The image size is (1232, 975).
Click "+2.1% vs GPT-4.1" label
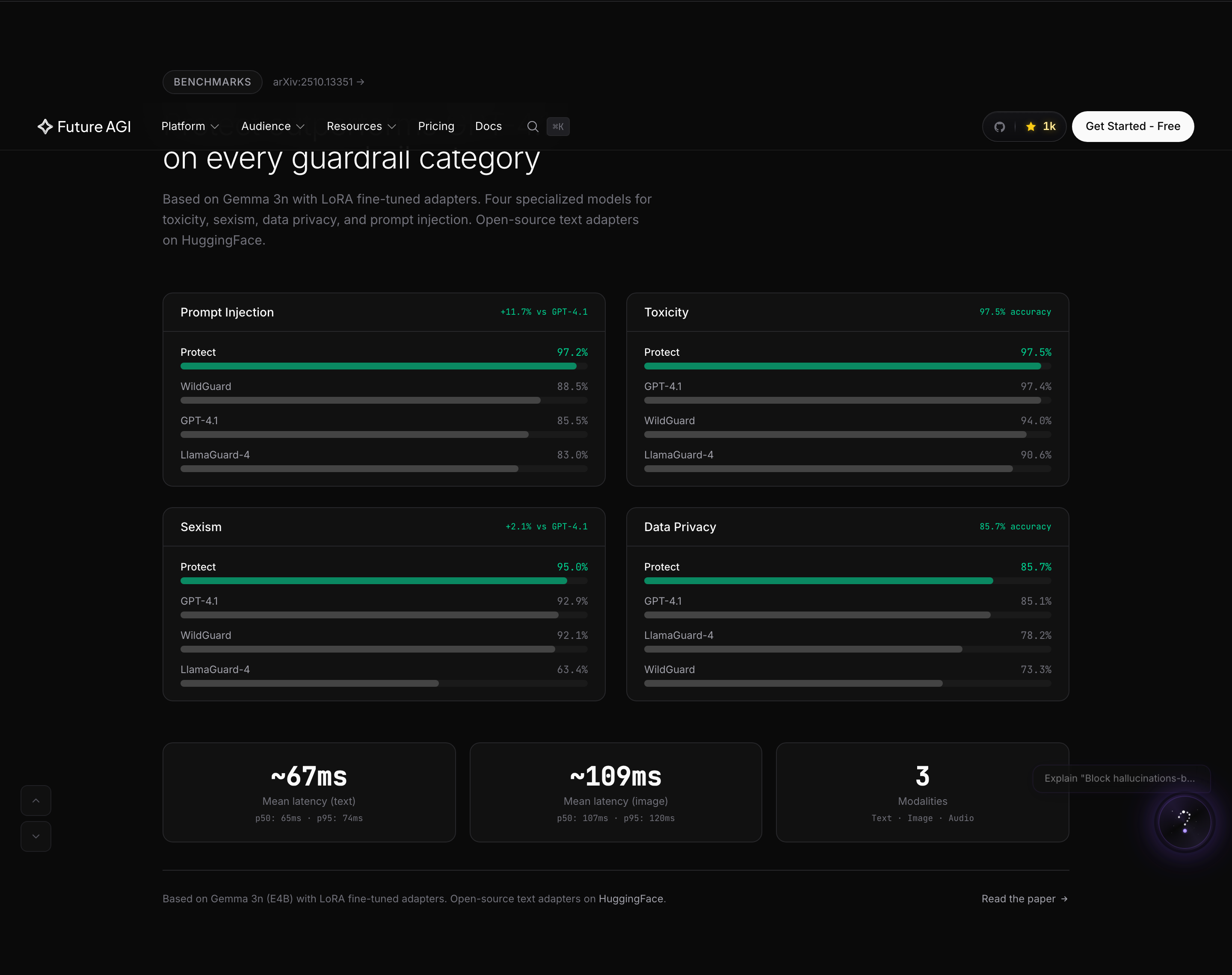(546, 526)
